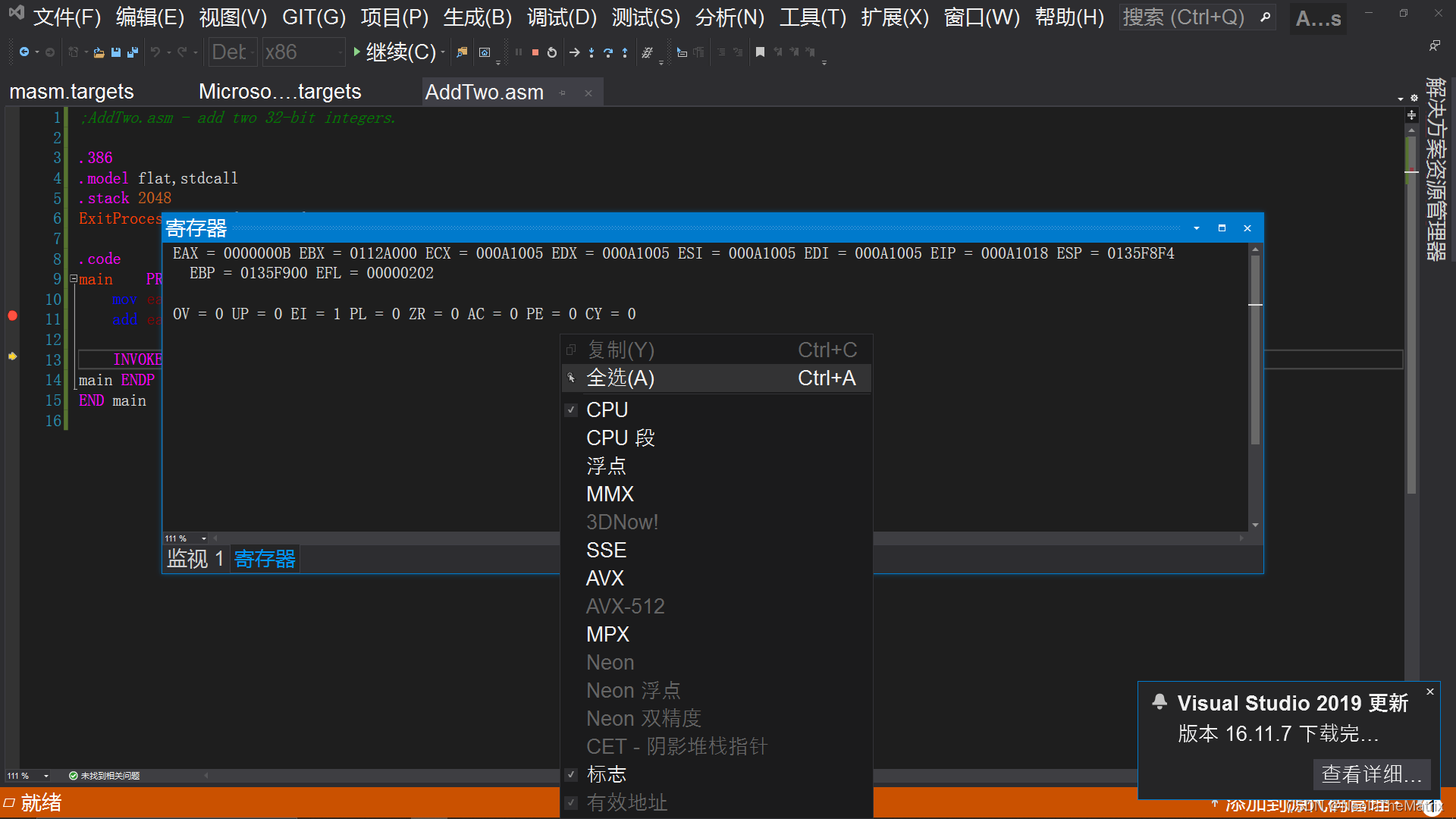The width and height of the screenshot is (1456, 819).
Task: Click the navigate backward arrow icon
Action: tap(24, 52)
